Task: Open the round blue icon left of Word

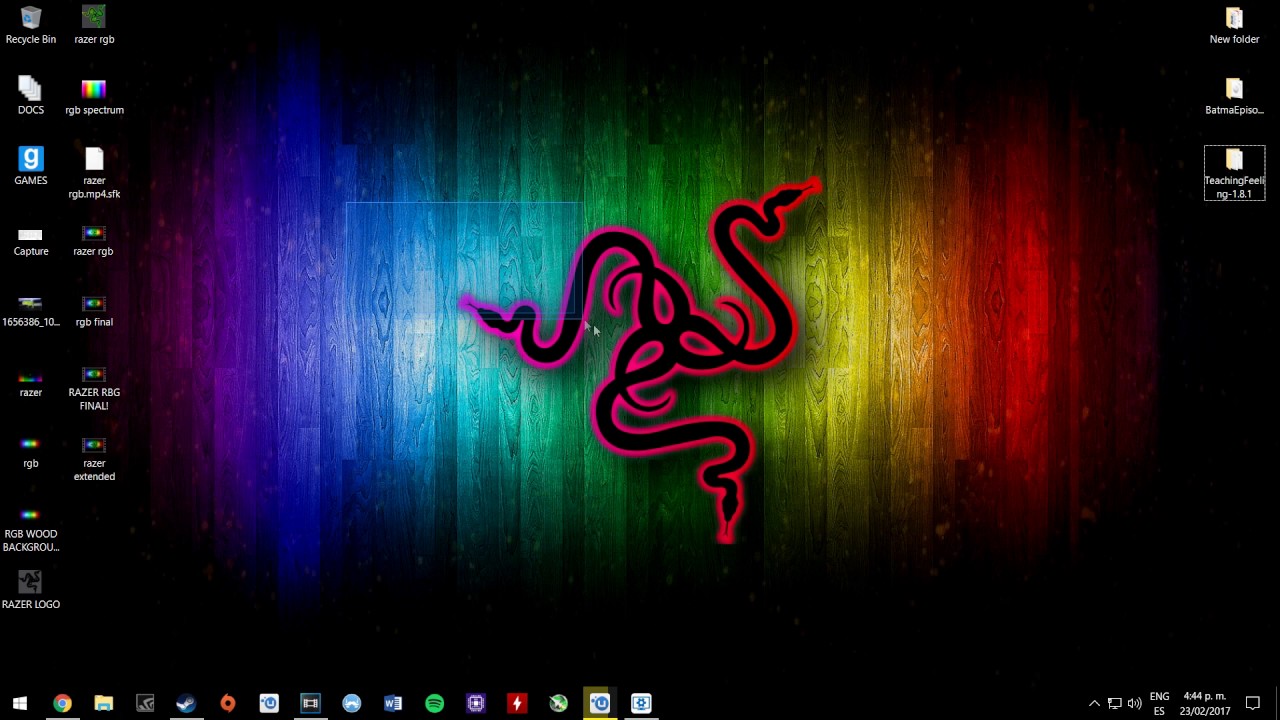Action: tap(352, 703)
